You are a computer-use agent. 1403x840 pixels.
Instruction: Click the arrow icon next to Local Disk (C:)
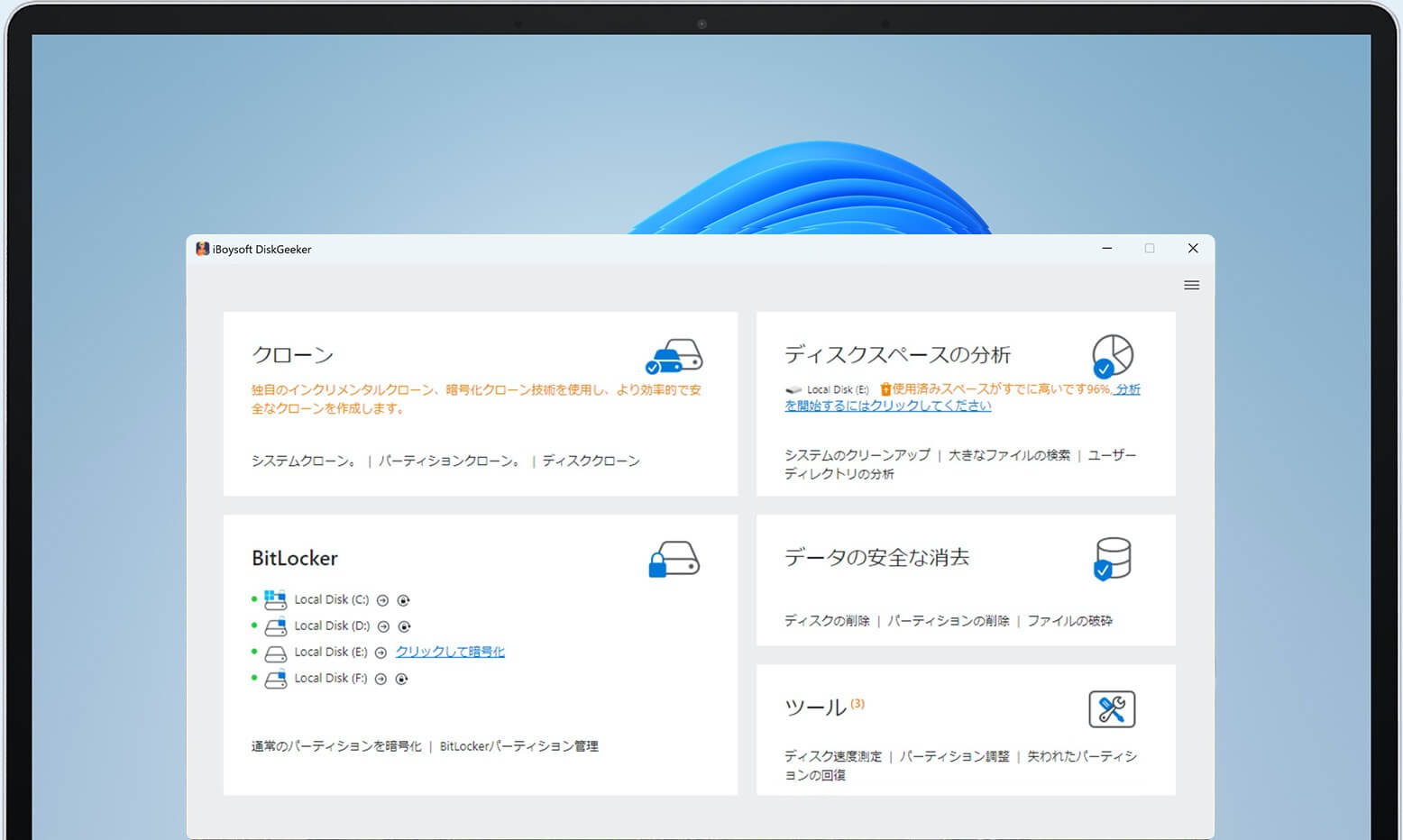pyautogui.click(x=382, y=600)
